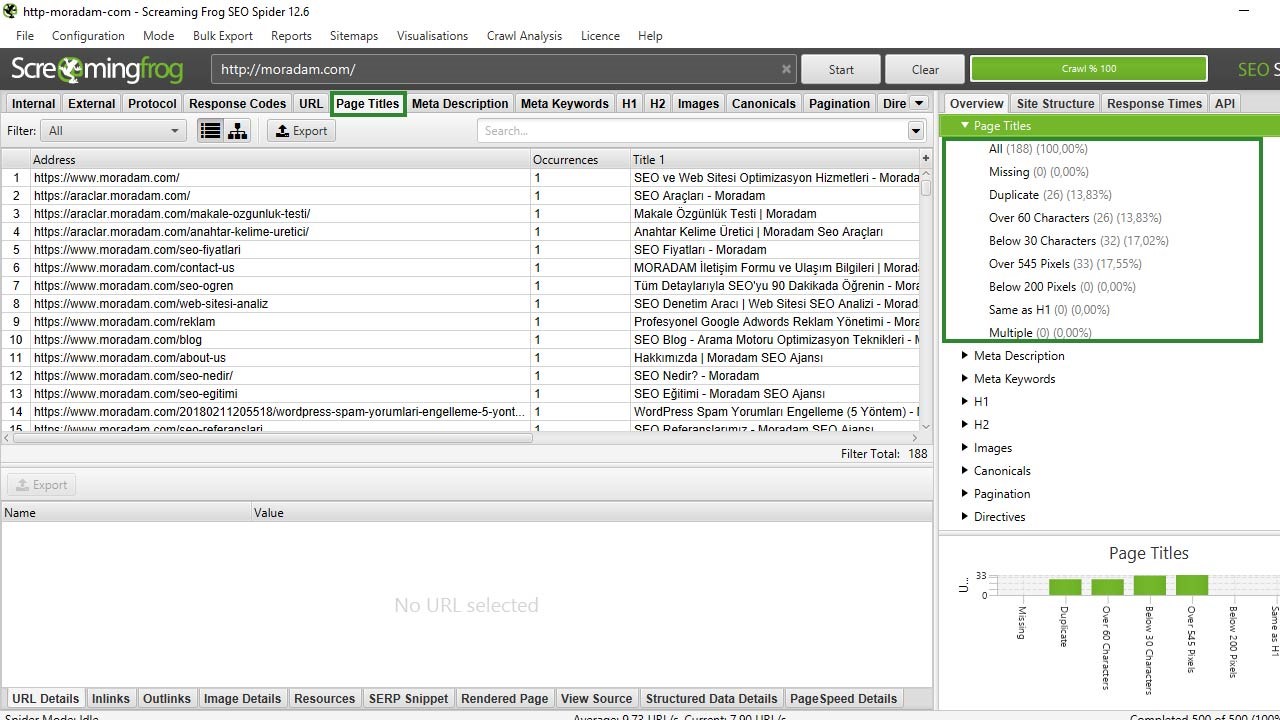Select the Page Titles tab

pyautogui.click(x=368, y=103)
